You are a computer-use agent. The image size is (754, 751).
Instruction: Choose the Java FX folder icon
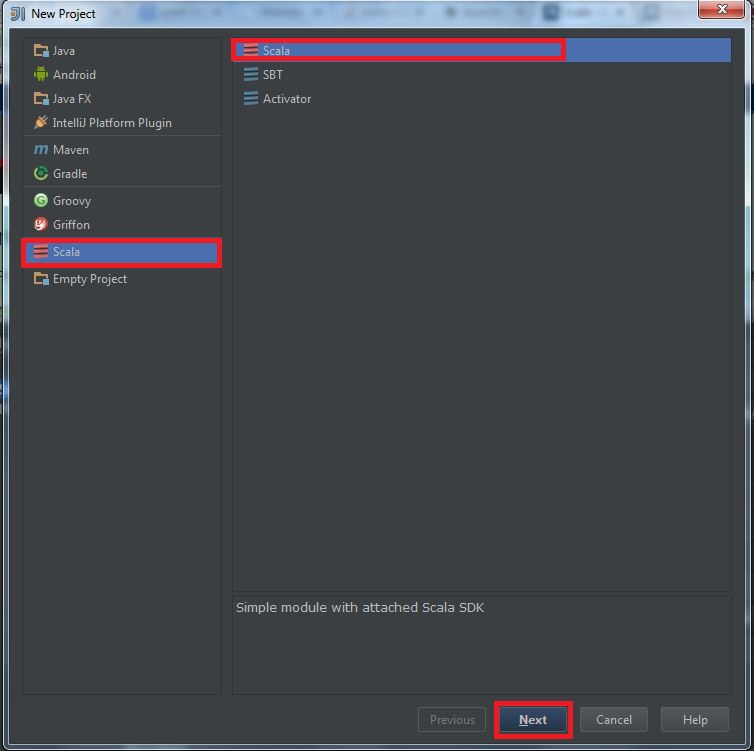tap(41, 99)
